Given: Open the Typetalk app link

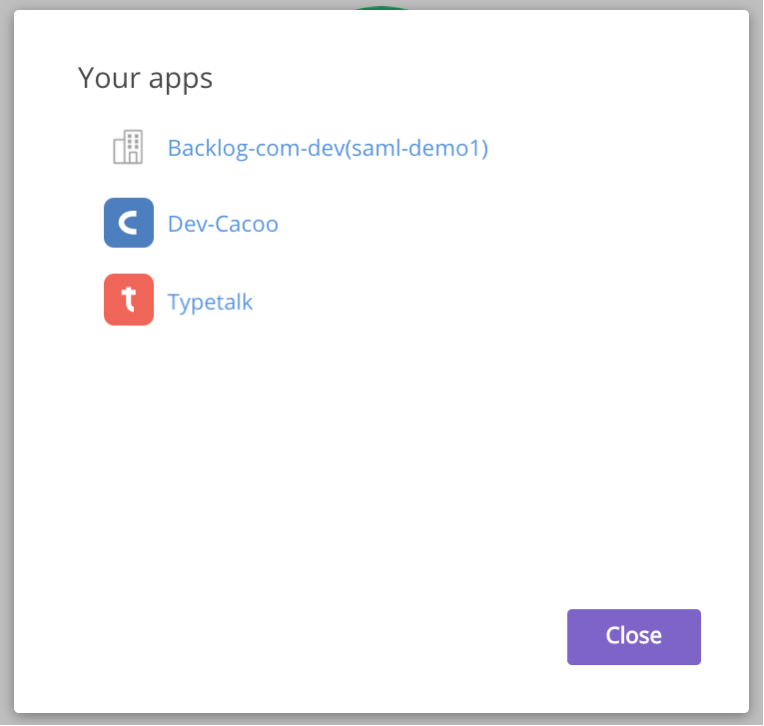Looking at the screenshot, I should pos(210,302).
